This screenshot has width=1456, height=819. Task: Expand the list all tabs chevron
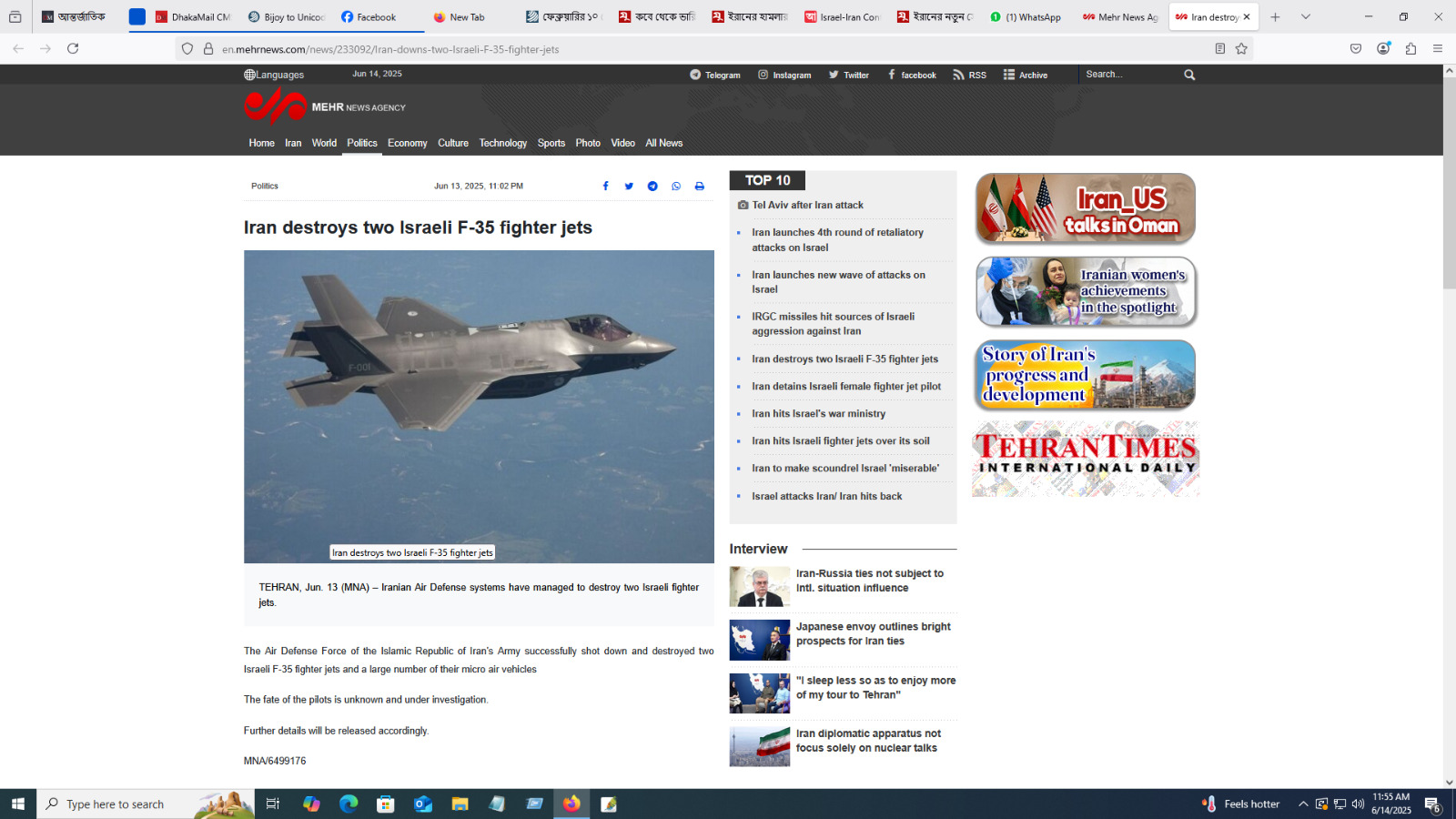(x=1306, y=17)
